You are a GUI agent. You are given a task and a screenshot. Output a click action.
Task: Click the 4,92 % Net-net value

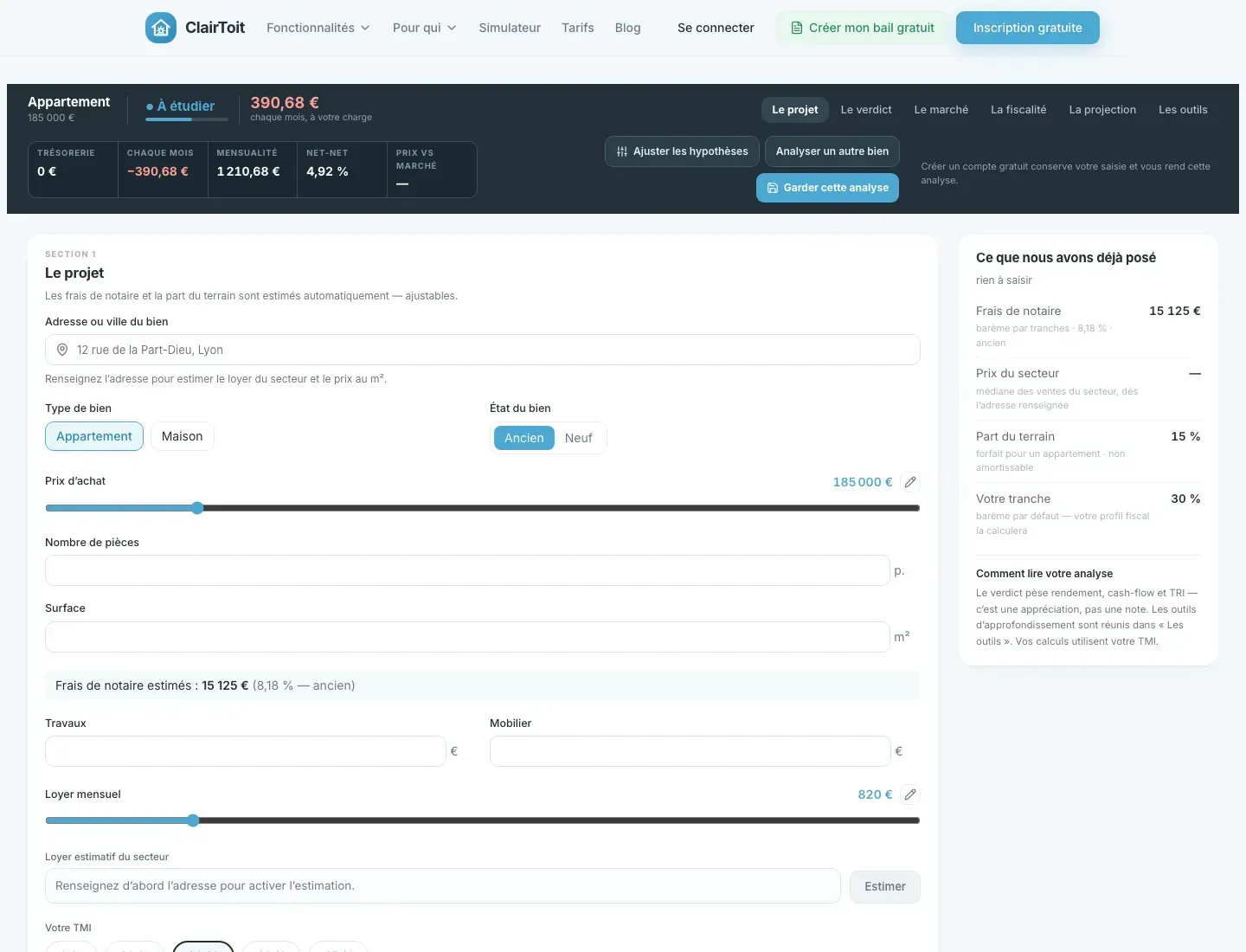[327, 171]
